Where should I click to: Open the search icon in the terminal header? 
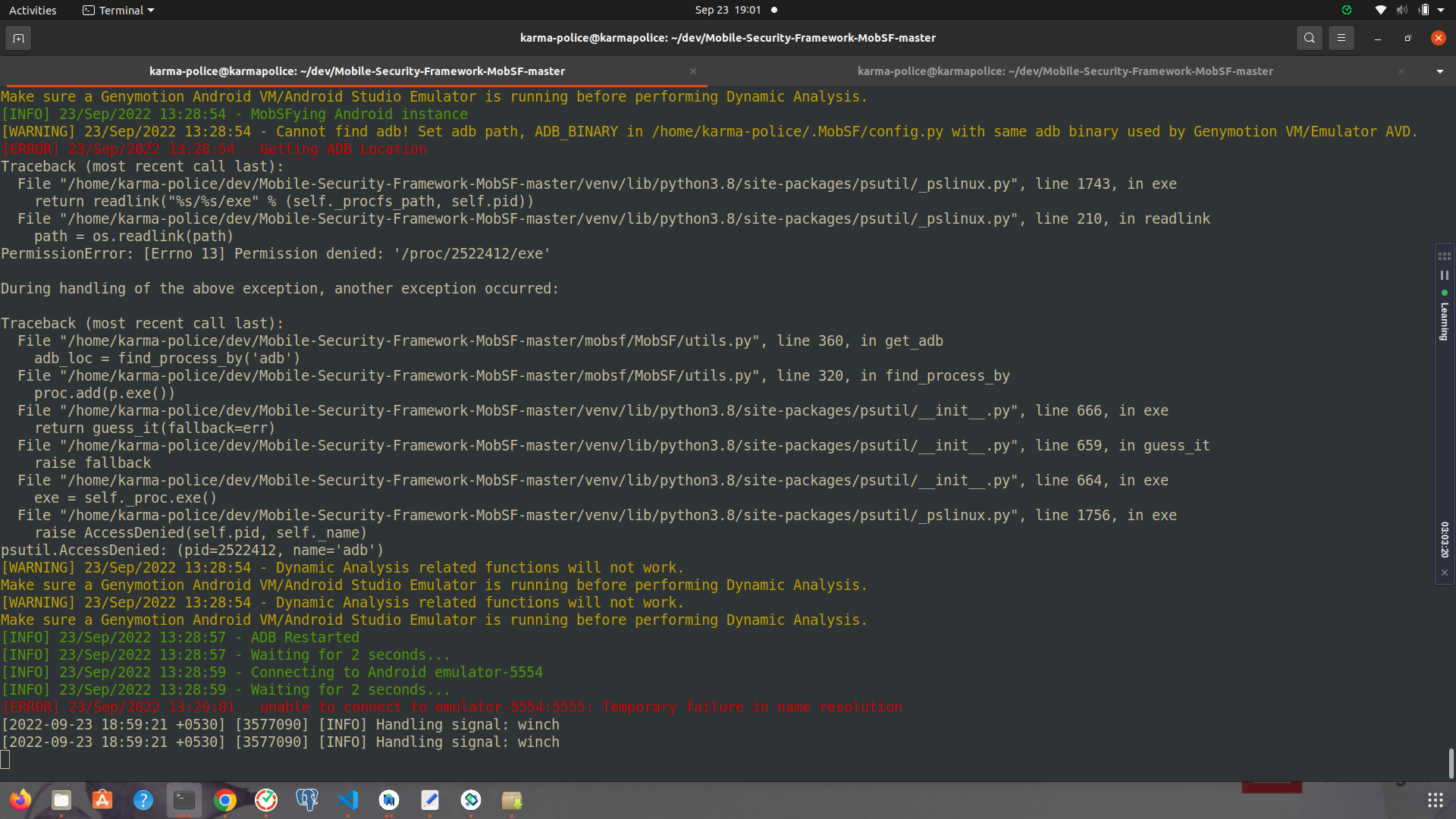1309,37
